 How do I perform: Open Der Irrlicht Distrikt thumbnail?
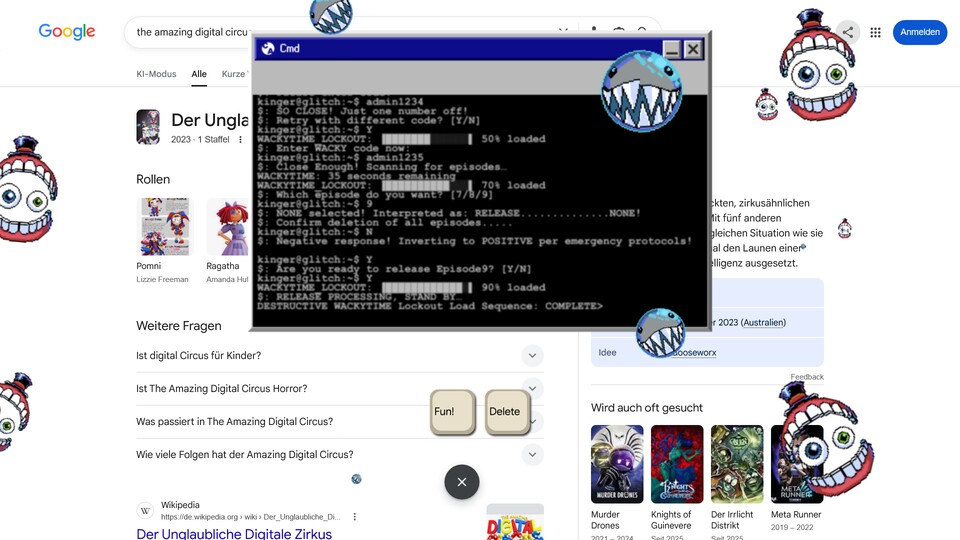point(737,464)
